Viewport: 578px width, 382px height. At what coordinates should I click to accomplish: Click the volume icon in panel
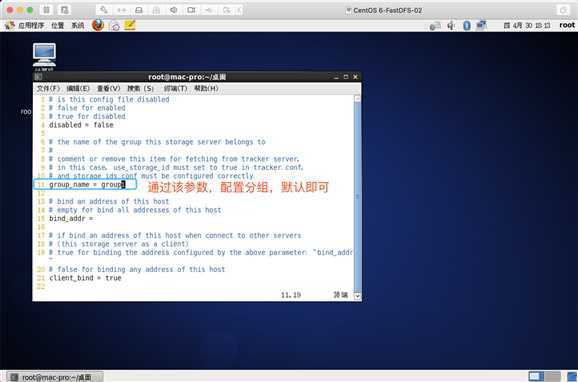point(451,25)
